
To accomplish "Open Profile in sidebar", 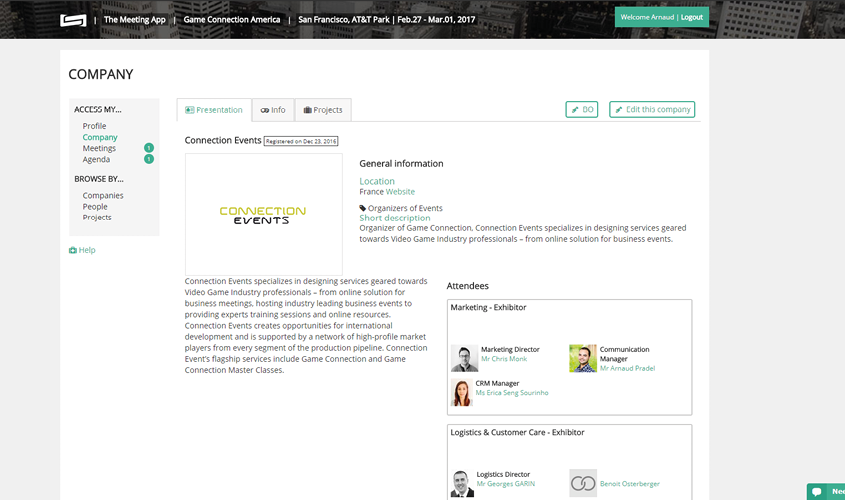I will pos(94,126).
